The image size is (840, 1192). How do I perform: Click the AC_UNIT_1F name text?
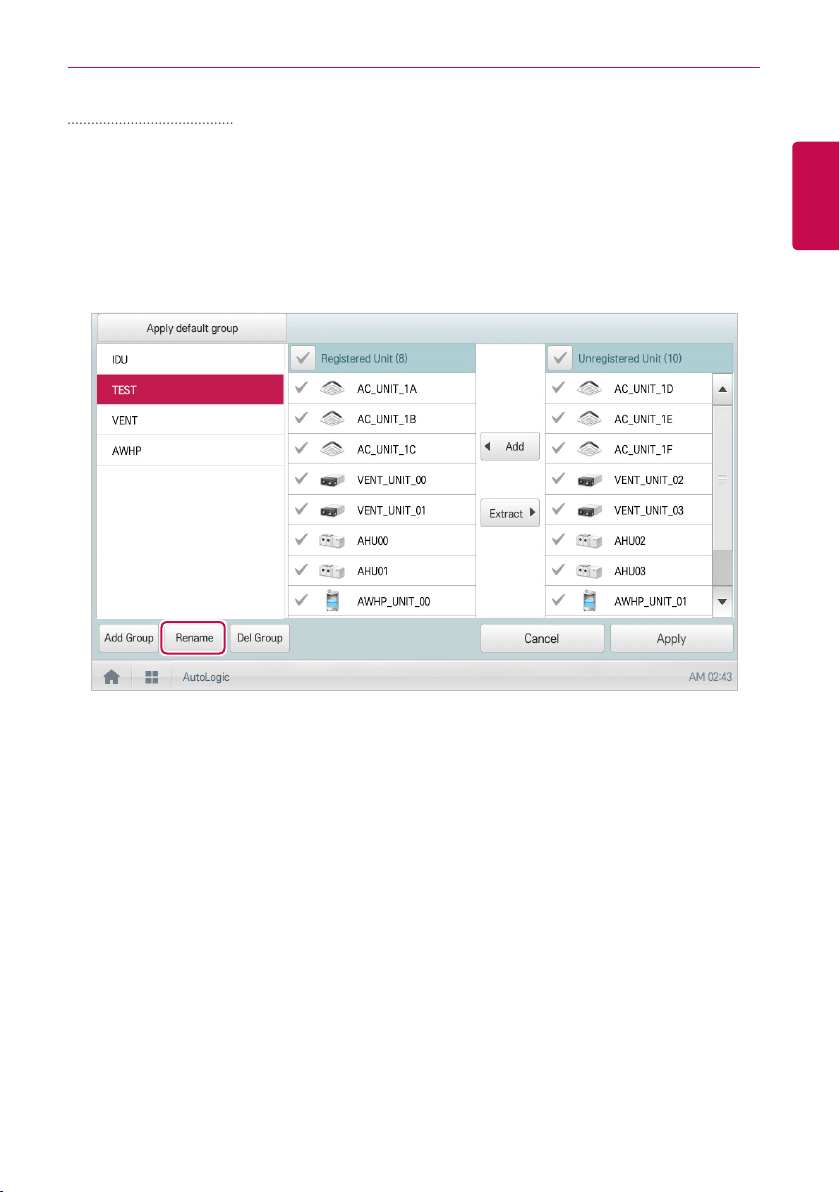click(x=643, y=449)
